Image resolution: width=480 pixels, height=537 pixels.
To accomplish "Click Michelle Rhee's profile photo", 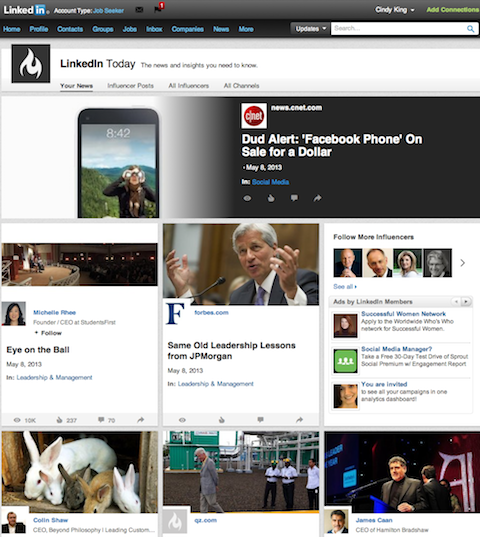I will (14, 313).
